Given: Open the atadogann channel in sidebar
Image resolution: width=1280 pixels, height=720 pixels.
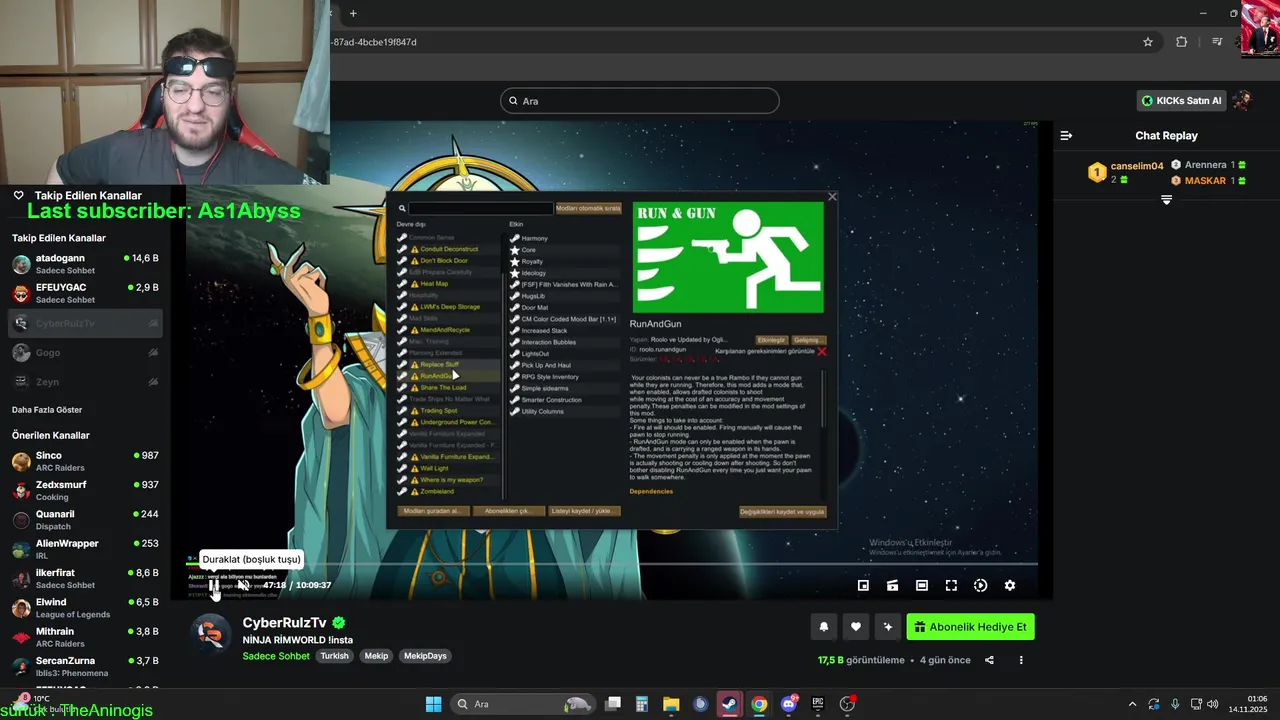Looking at the screenshot, I should coord(85,264).
